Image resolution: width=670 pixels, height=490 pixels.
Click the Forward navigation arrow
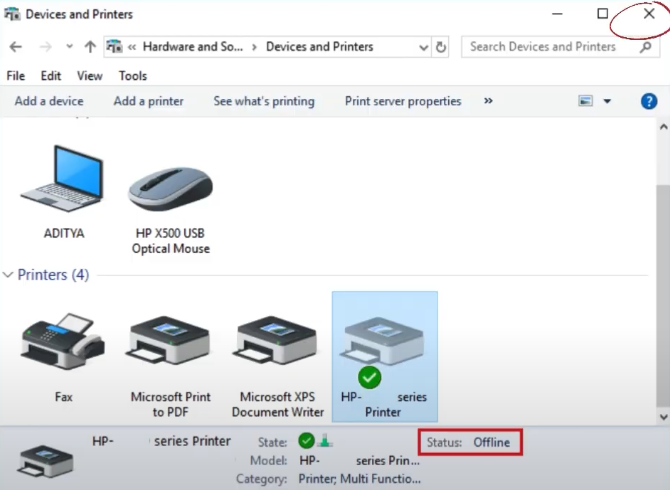click(x=45, y=47)
